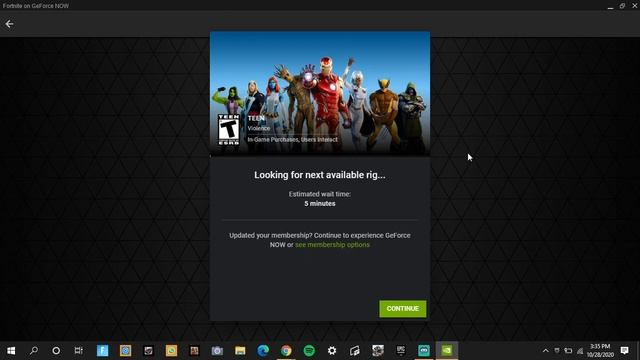Open the Camera app on taskbar
The width and height of the screenshot is (640, 360).
(x=217, y=350)
